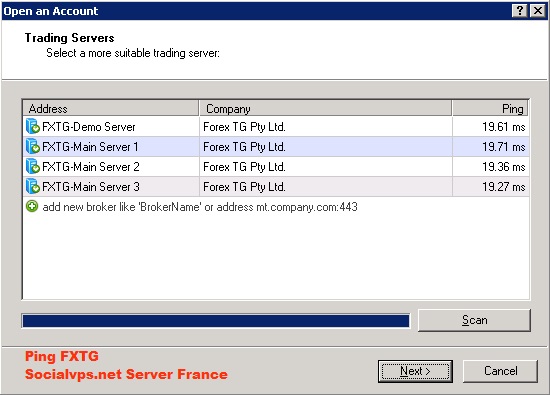Click the 19.61 ms ping value
This screenshot has height=395, width=550.
(503, 127)
